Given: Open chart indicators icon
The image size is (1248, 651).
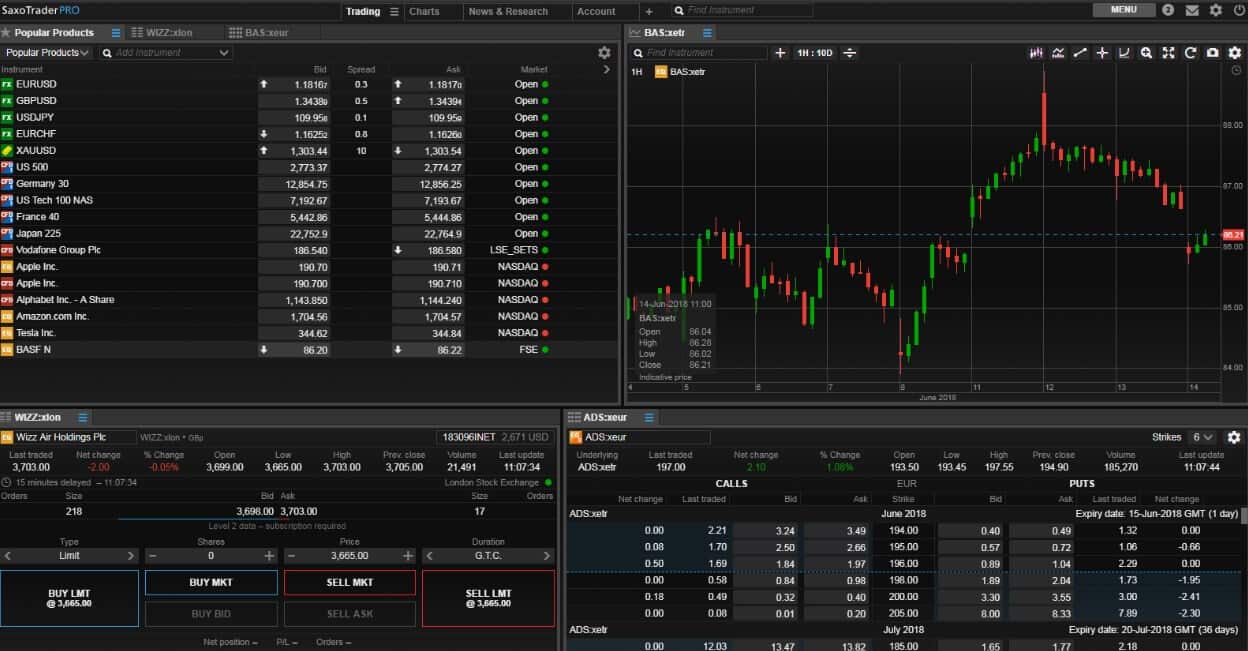Looking at the screenshot, I should tap(1058, 53).
